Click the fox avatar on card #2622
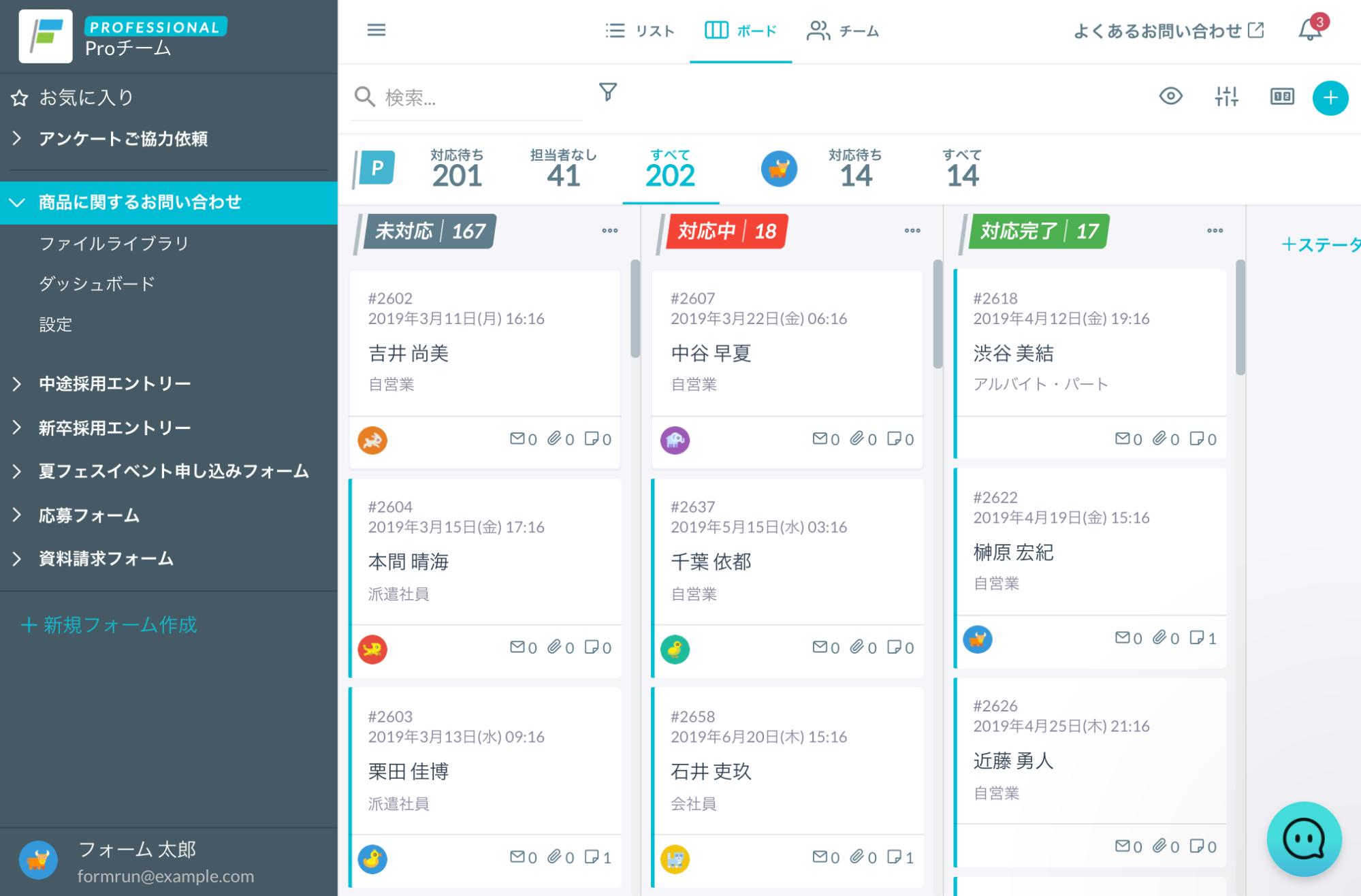 coord(978,639)
